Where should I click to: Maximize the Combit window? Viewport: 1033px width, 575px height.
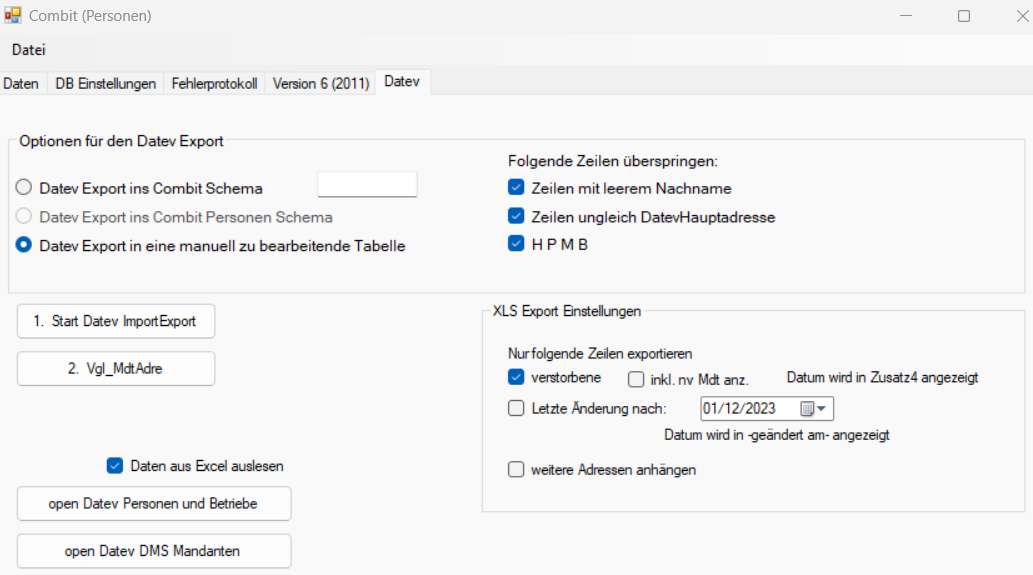(x=964, y=16)
